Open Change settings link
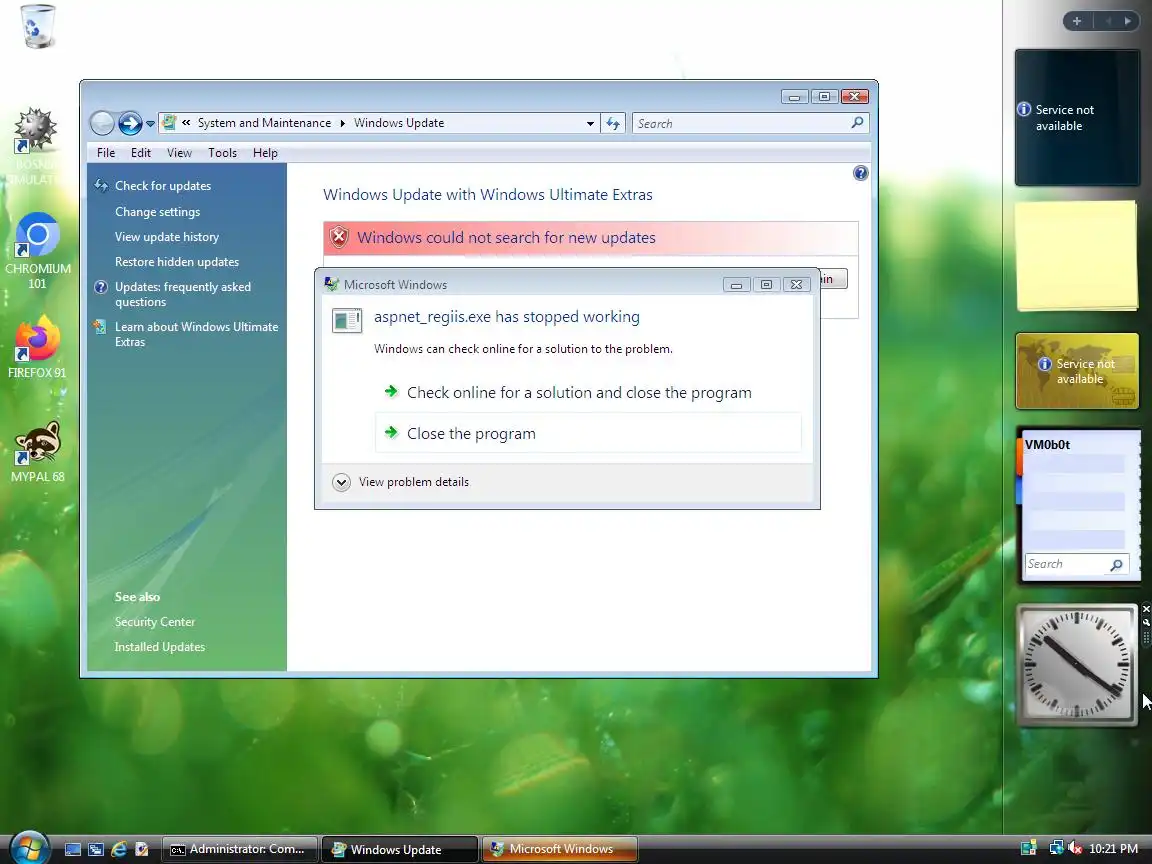The width and height of the screenshot is (1152, 864). [x=157, y=212]
